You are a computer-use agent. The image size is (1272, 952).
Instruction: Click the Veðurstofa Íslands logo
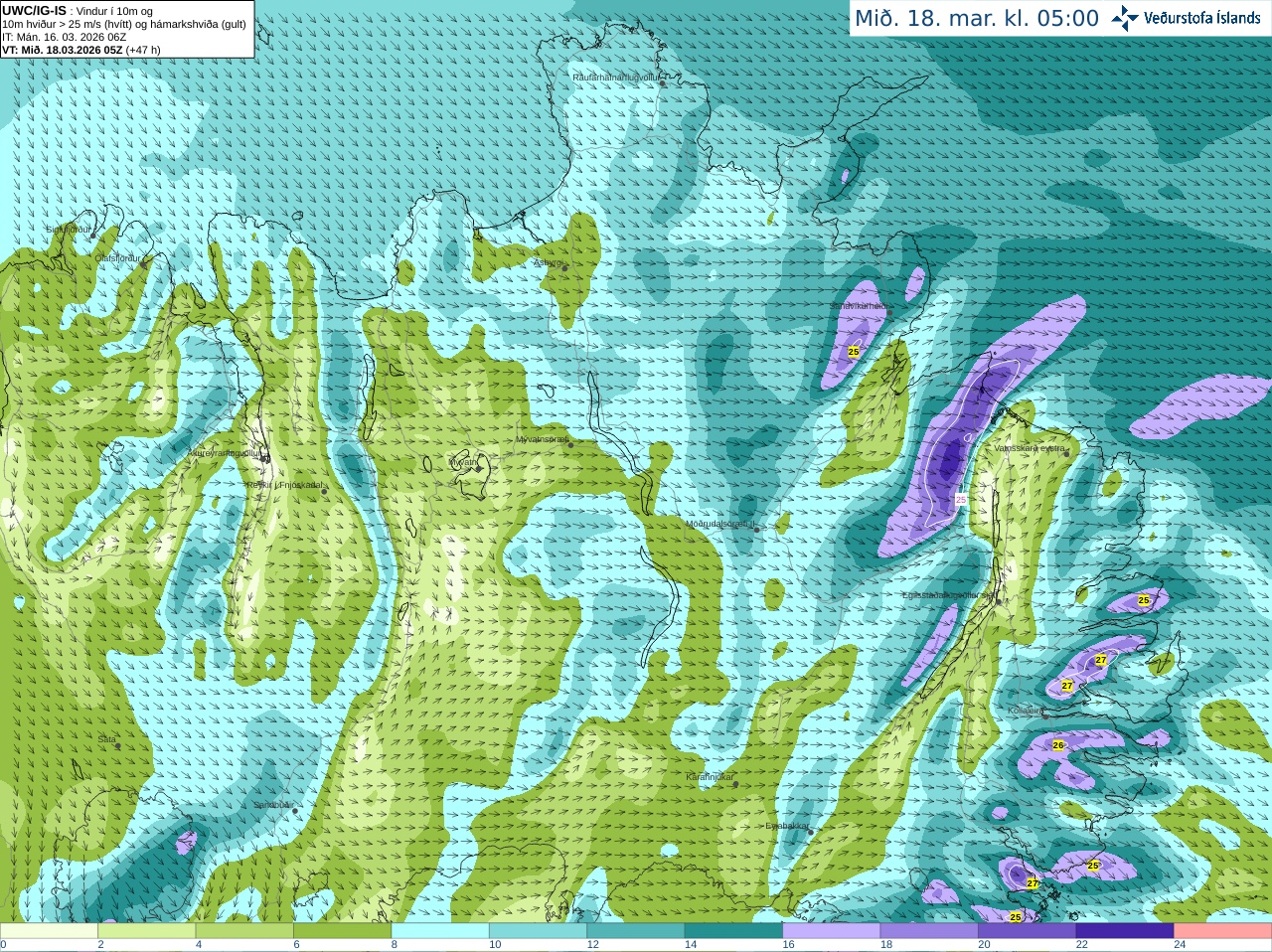tap(1186, 18)
